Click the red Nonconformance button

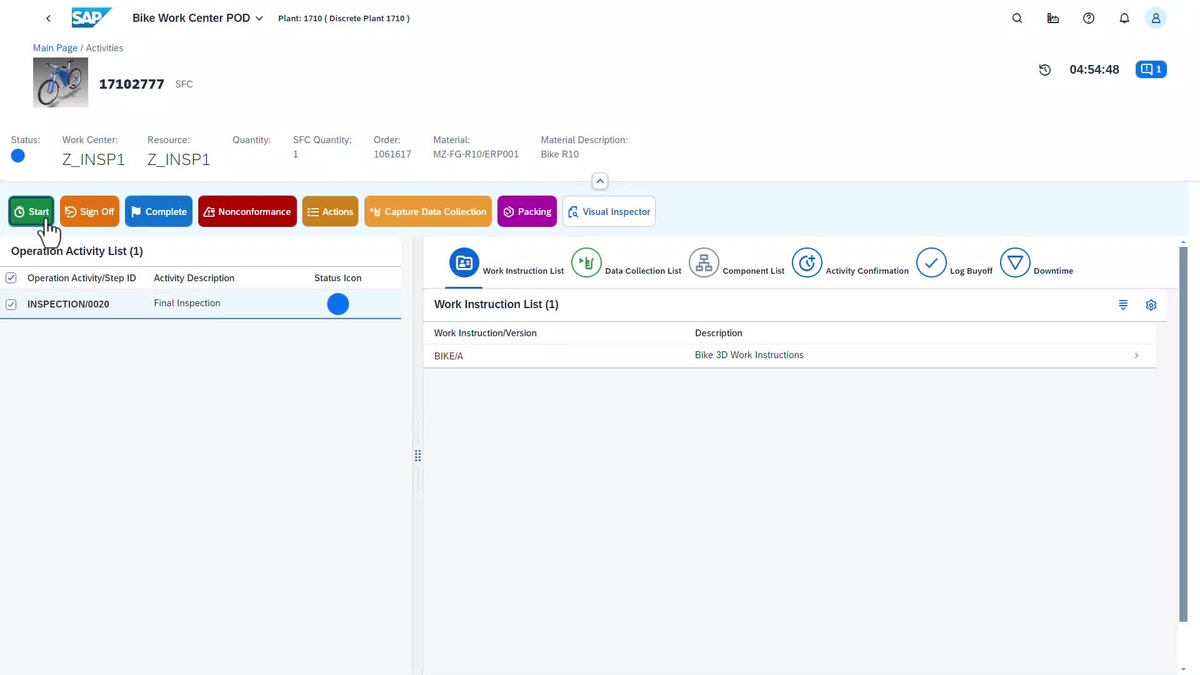pyautogui.click(x=247, y=211)
